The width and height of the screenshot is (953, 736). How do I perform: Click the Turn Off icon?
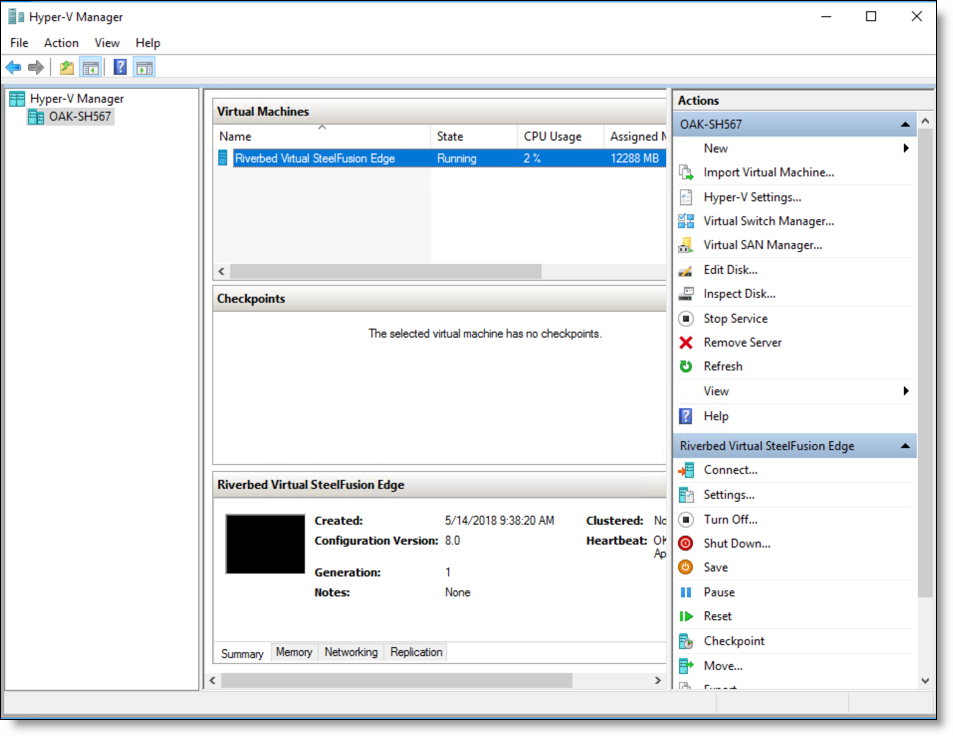tap(686, 520)
